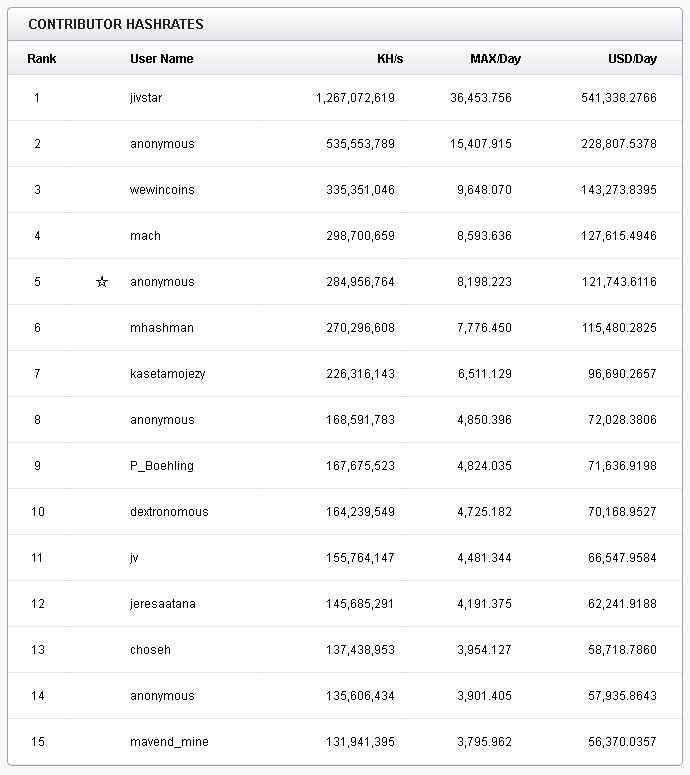Sort by MAX/Day column header

(x=495, y=59)
